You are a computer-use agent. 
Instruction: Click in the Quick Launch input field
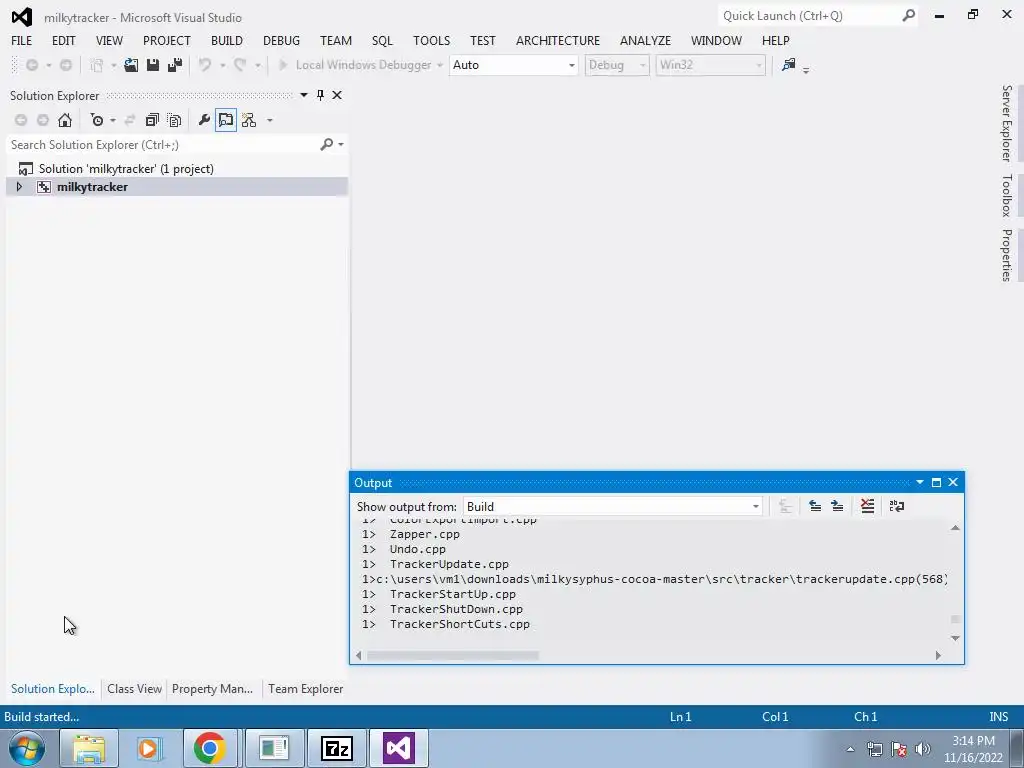coord(810,16)
